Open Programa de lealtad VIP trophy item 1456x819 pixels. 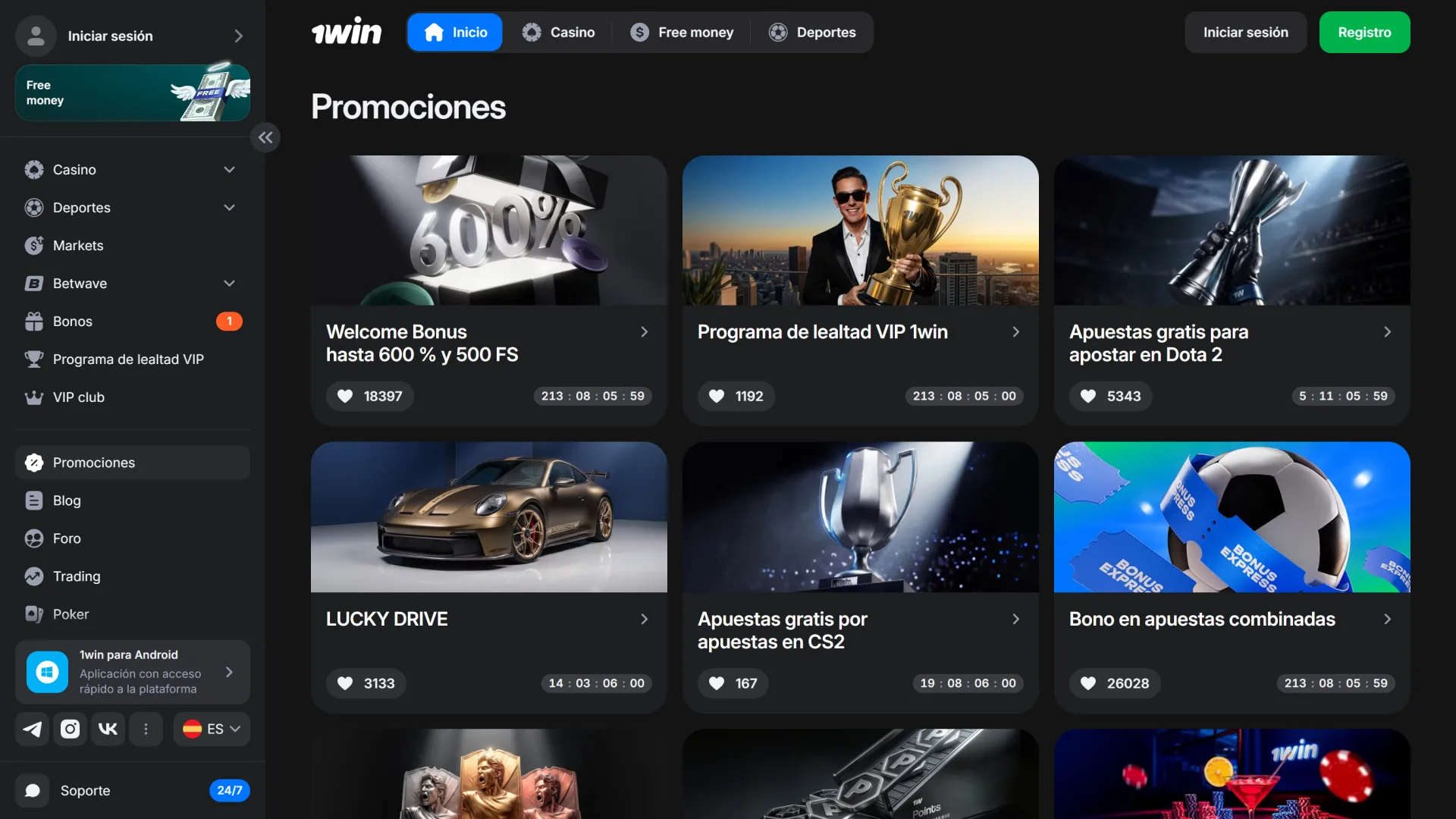coord(133,359)
